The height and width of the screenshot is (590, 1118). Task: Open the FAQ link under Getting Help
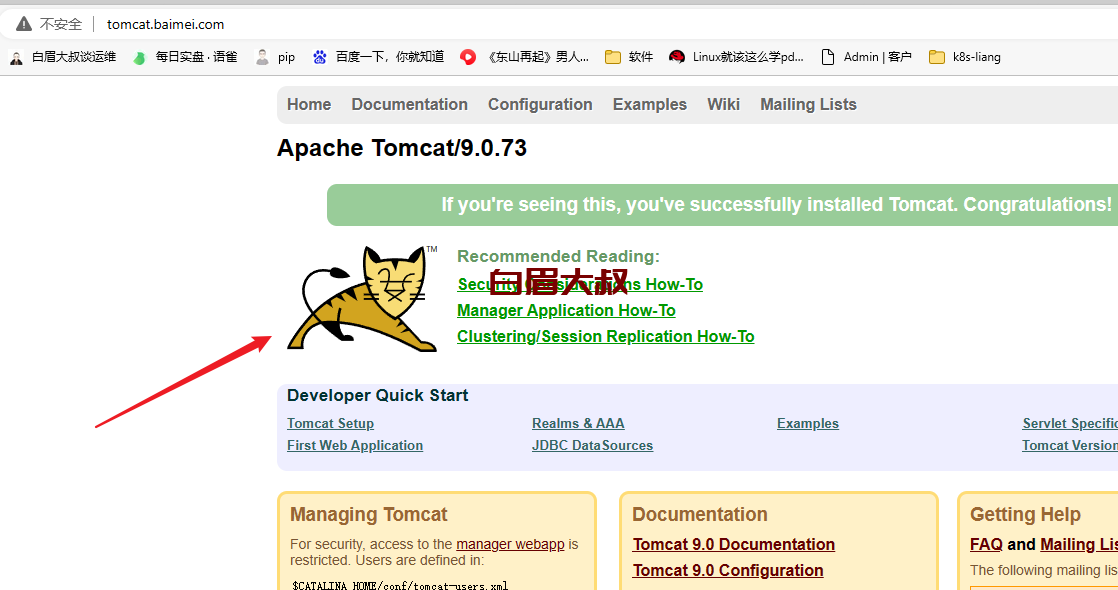pyautogui.click(x=986, y=544)
